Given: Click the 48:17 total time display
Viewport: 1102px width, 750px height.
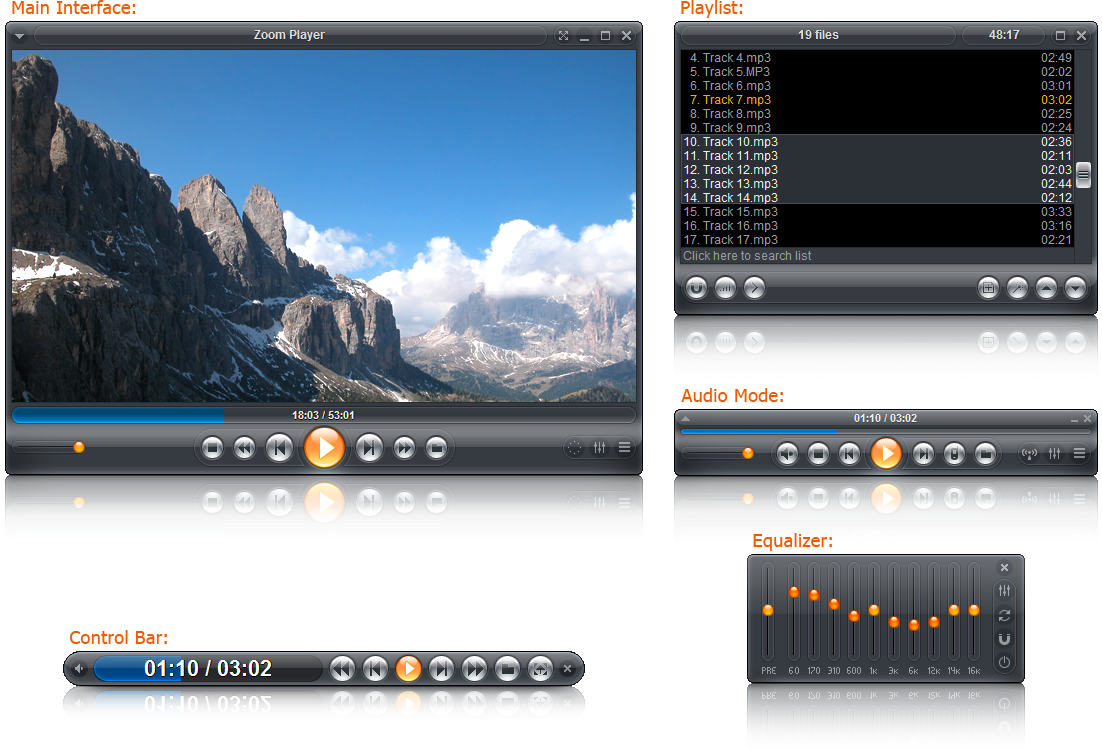Looking at the screenshot, I should coord(1004,34).
